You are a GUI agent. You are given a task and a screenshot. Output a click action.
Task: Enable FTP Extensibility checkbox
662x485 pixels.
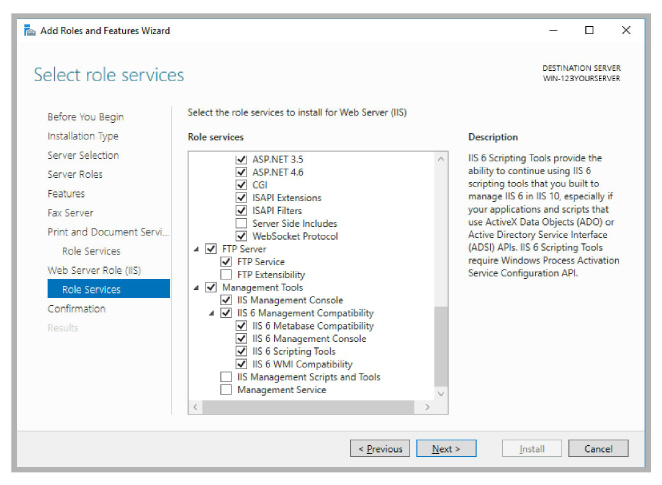coord(226,274)
